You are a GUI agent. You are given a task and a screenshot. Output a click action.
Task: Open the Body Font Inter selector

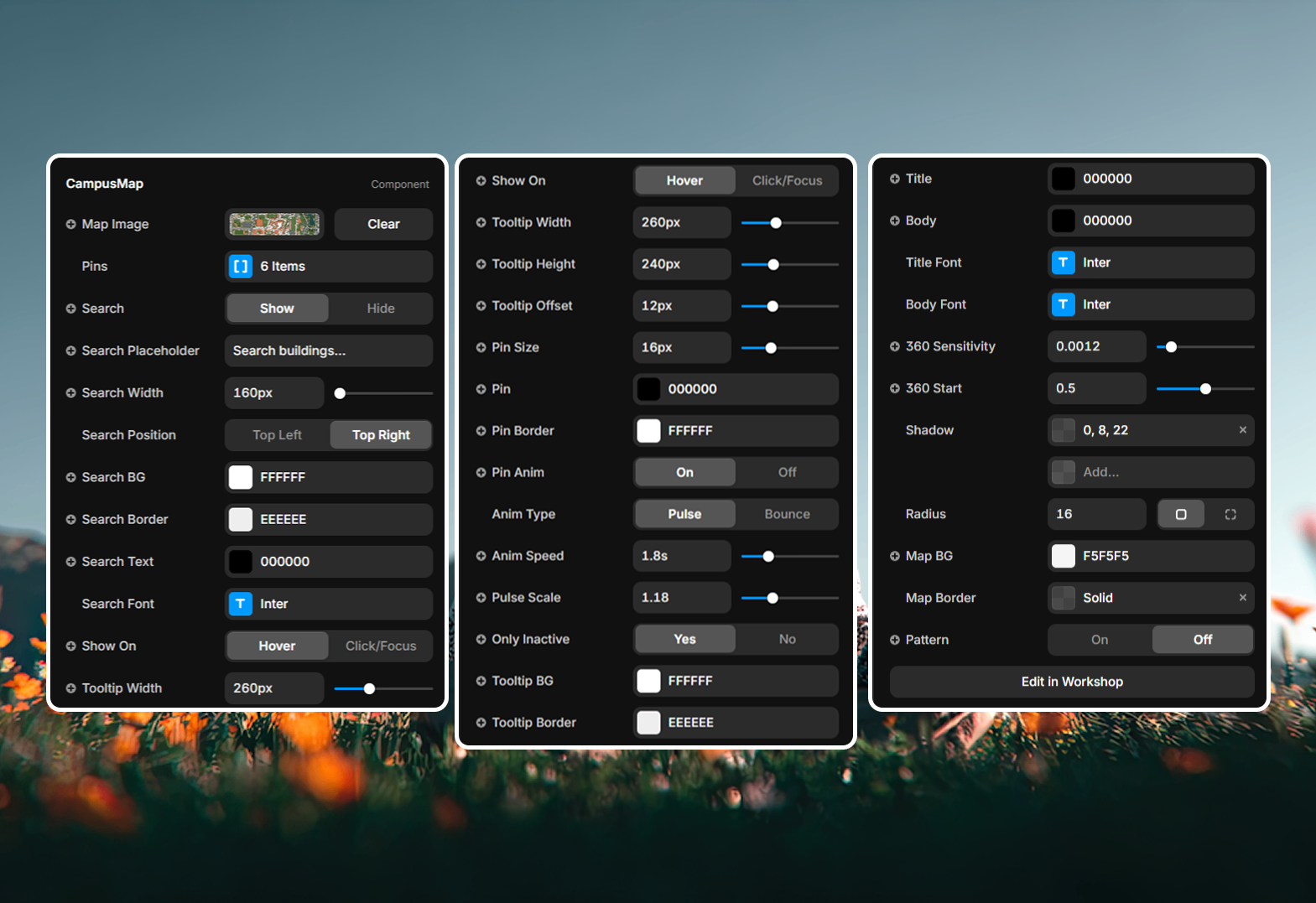1151,304
